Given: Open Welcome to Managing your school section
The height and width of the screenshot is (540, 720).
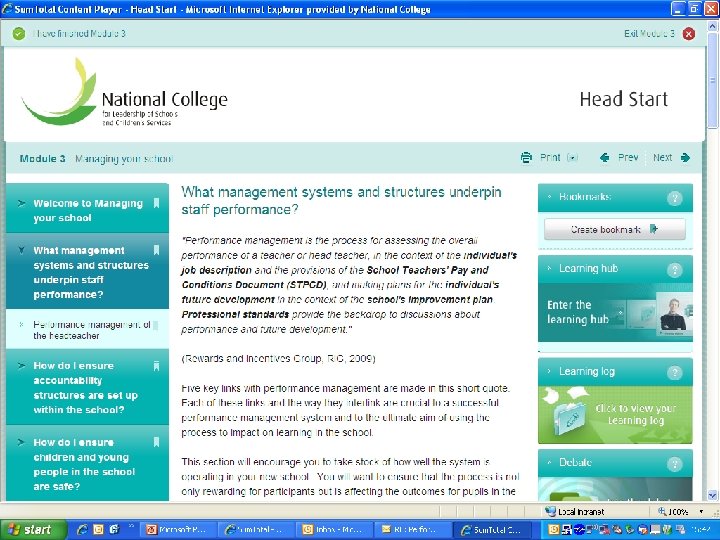Looking at the screenshot, I should (88, 210).
